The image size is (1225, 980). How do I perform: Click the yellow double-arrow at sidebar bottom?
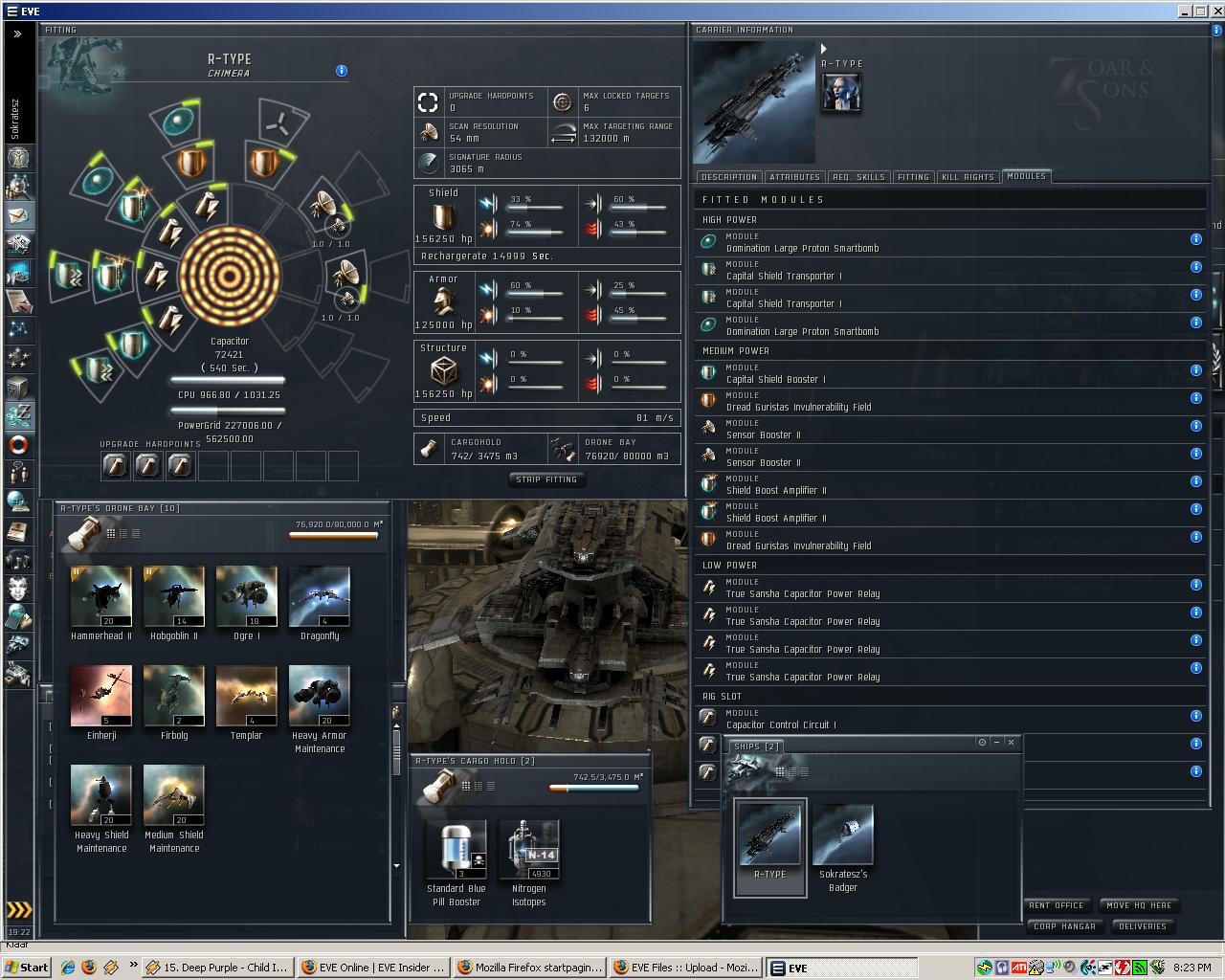click(x=18, y=909)
